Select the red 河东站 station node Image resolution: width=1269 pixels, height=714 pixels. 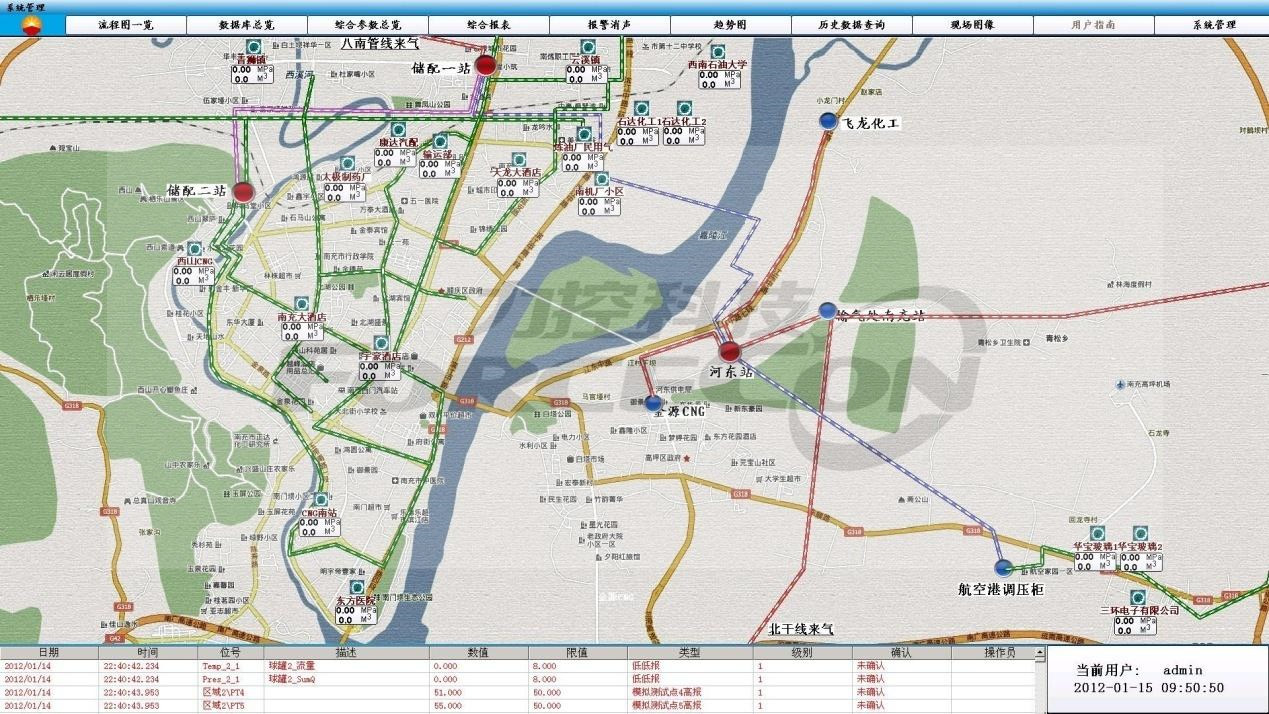729,350
